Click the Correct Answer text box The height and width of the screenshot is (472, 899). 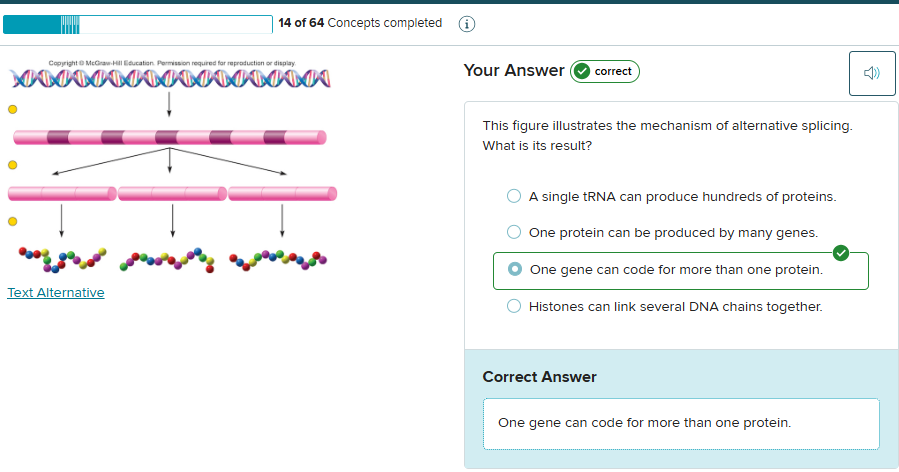pyautogui.click(x=680, y=423)
